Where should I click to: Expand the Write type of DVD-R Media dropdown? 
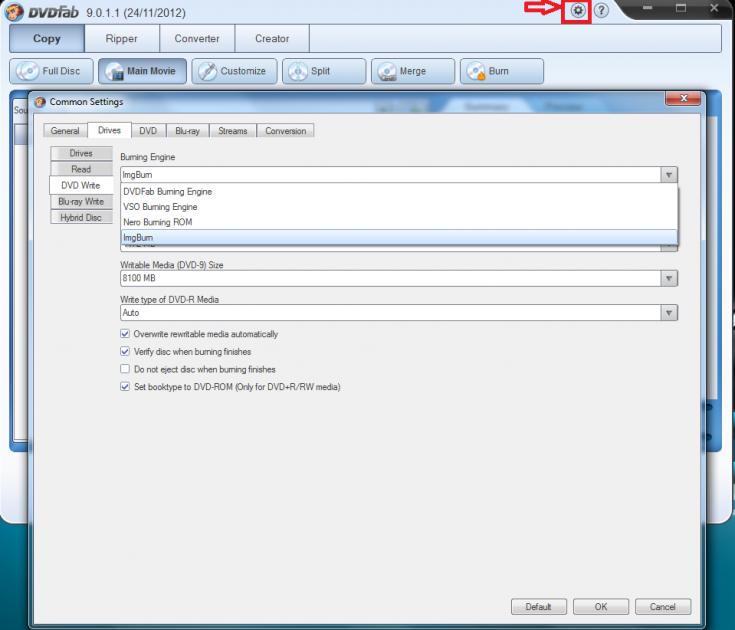669,313
